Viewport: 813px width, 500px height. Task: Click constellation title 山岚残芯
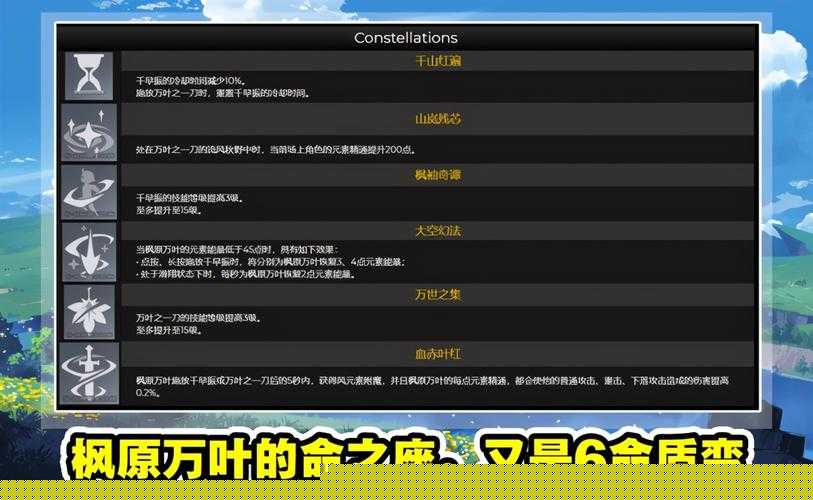[438, 119]
